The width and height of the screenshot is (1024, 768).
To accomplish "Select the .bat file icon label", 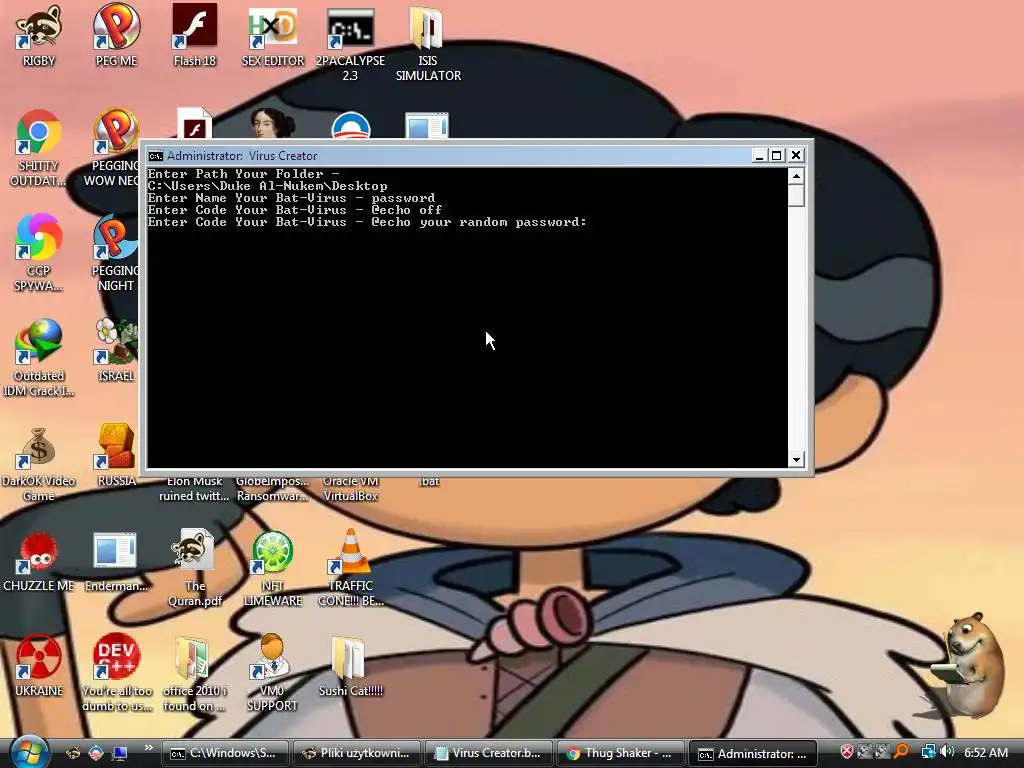I will click(429, 482).
